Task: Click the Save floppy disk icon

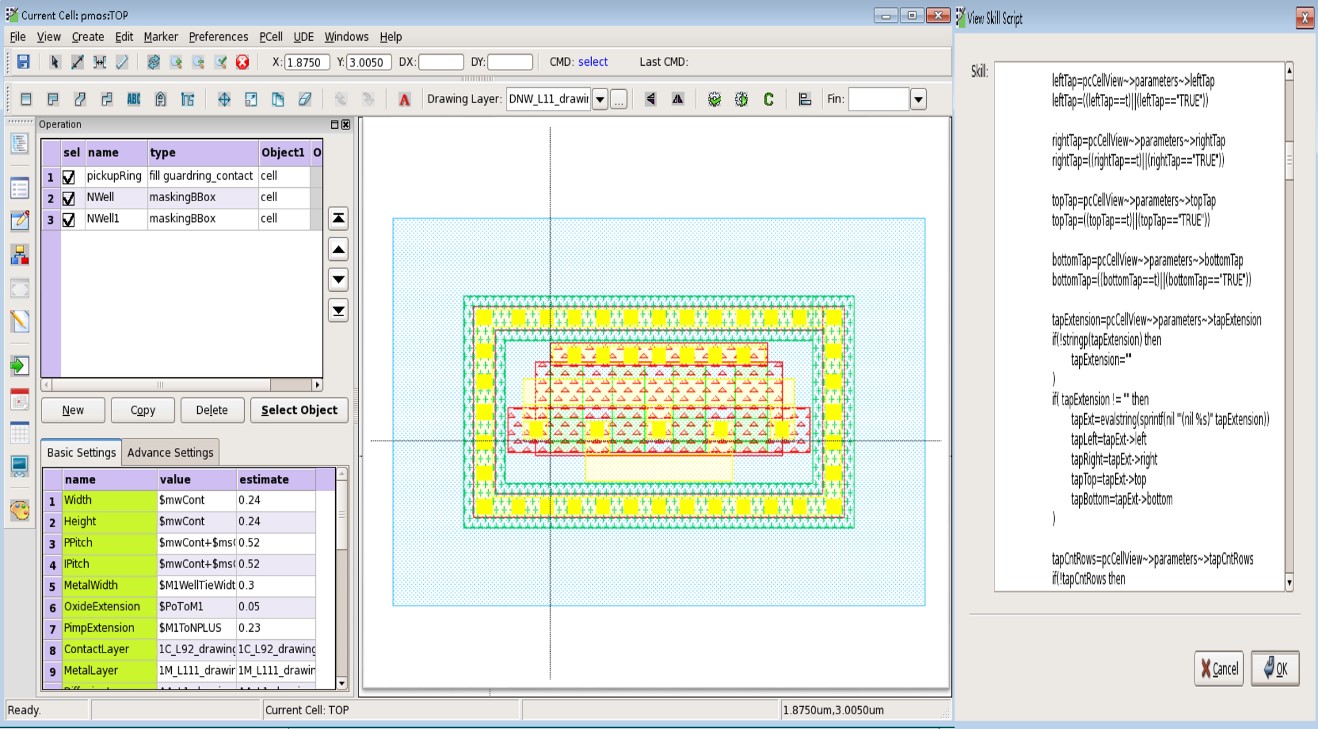Action: point(22,62)
